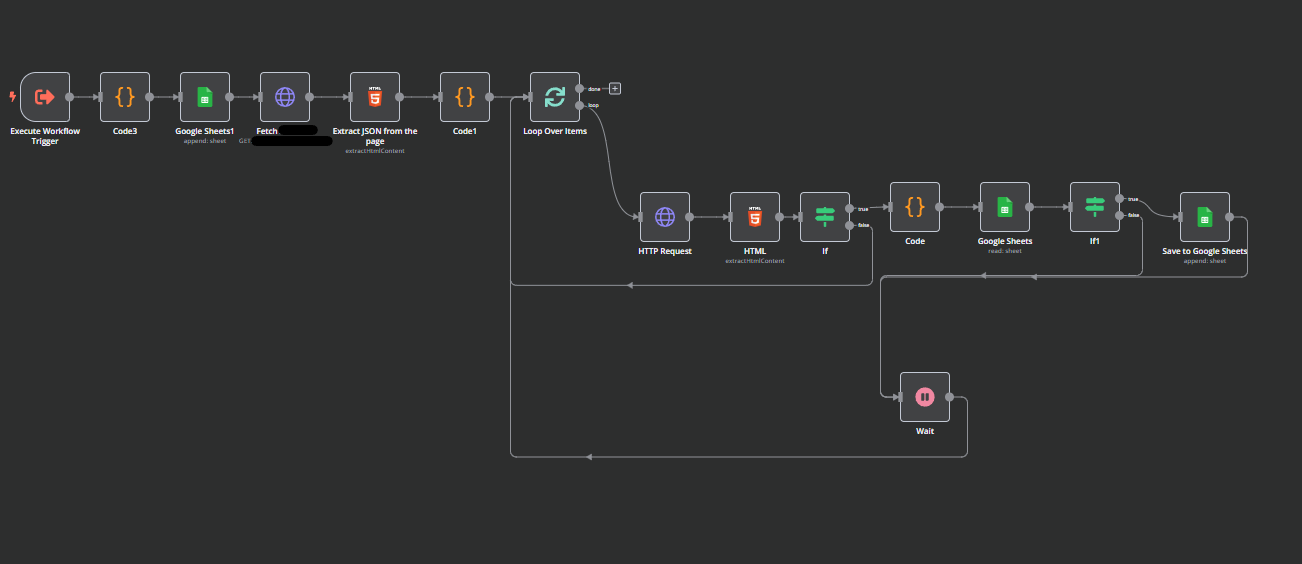Click the Code1 node icon
Screen dimensions: 1302x564
465,97
